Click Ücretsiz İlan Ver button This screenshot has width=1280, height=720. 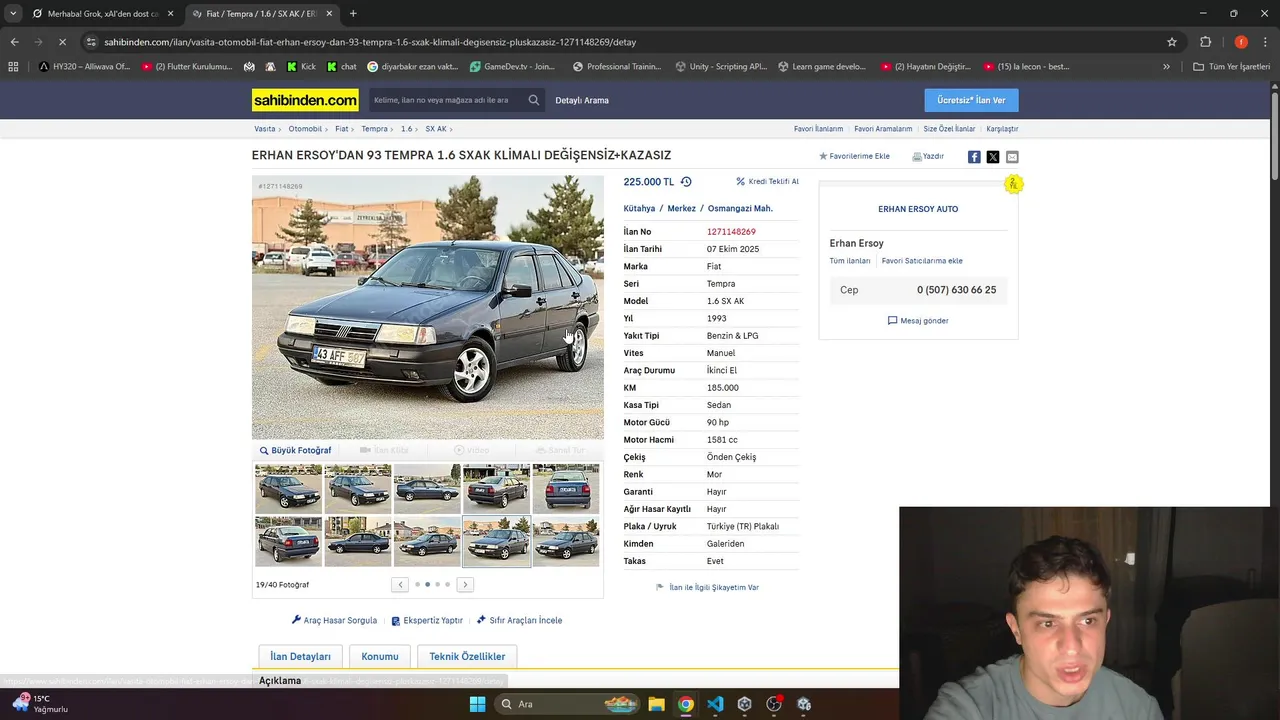[x=971, y=100]
